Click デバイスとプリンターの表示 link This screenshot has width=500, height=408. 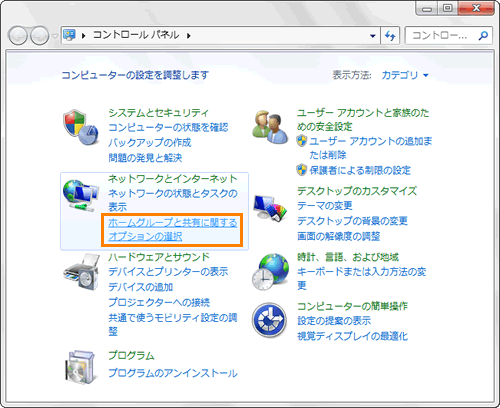168,272
